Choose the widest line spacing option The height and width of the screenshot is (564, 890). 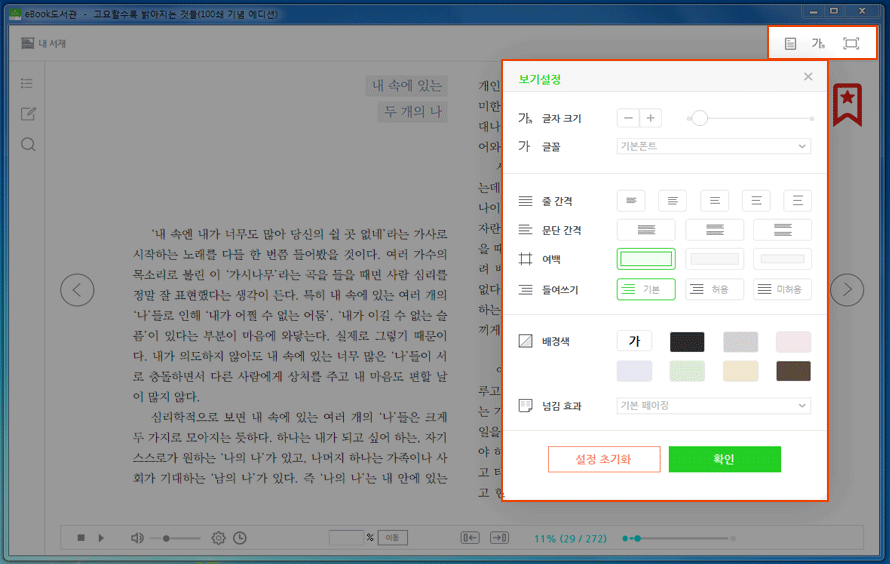coord(797,201)
